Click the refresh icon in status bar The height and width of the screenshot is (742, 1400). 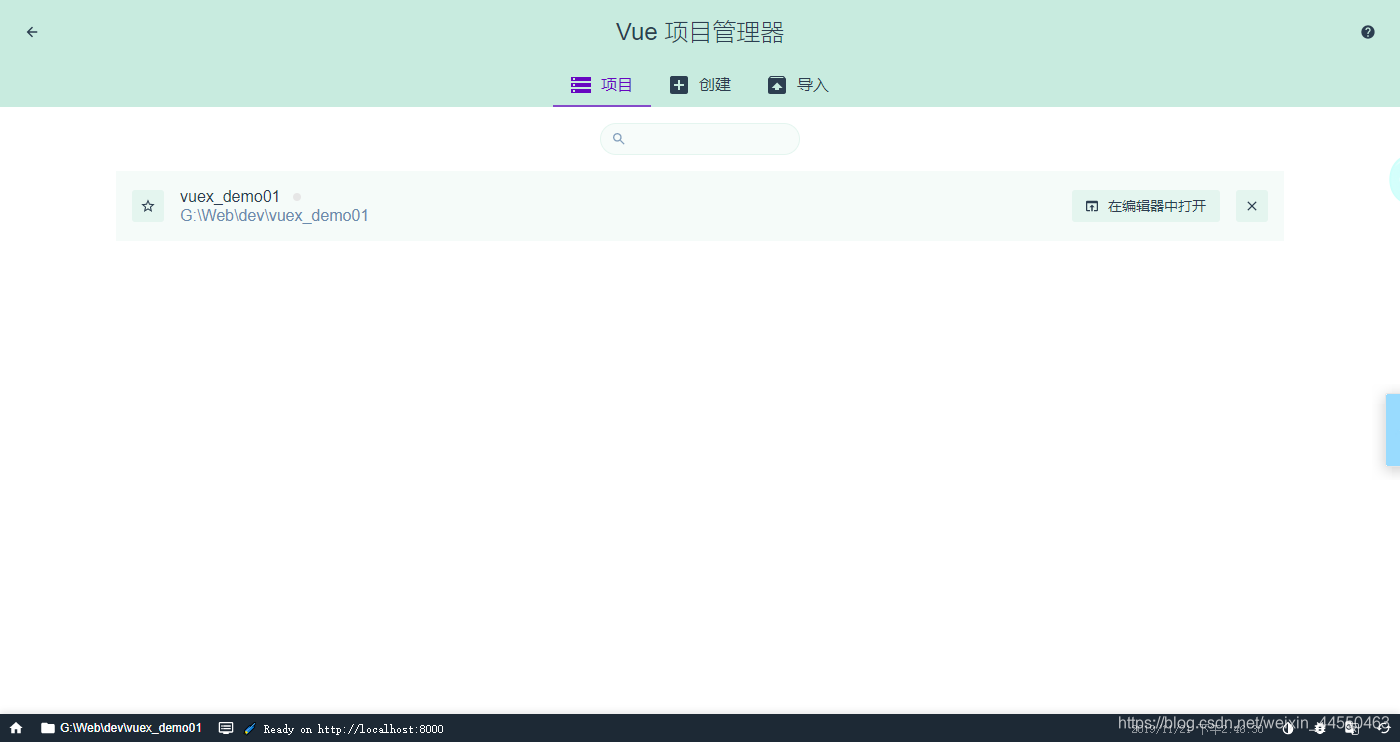click(1384, 728)
